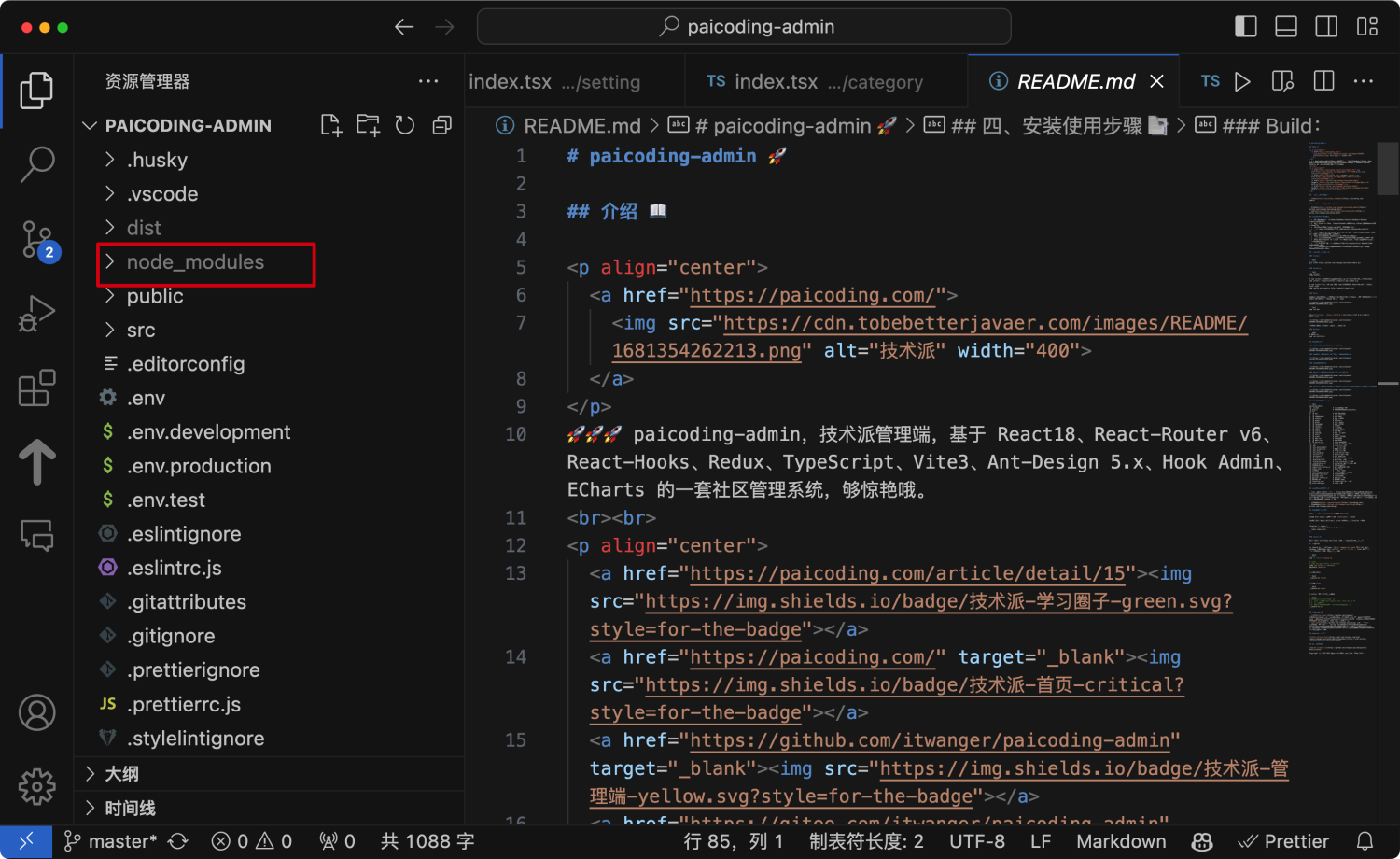Click README.md breadcrumb item
The image size is (1400, 859).
coord(568,125)
